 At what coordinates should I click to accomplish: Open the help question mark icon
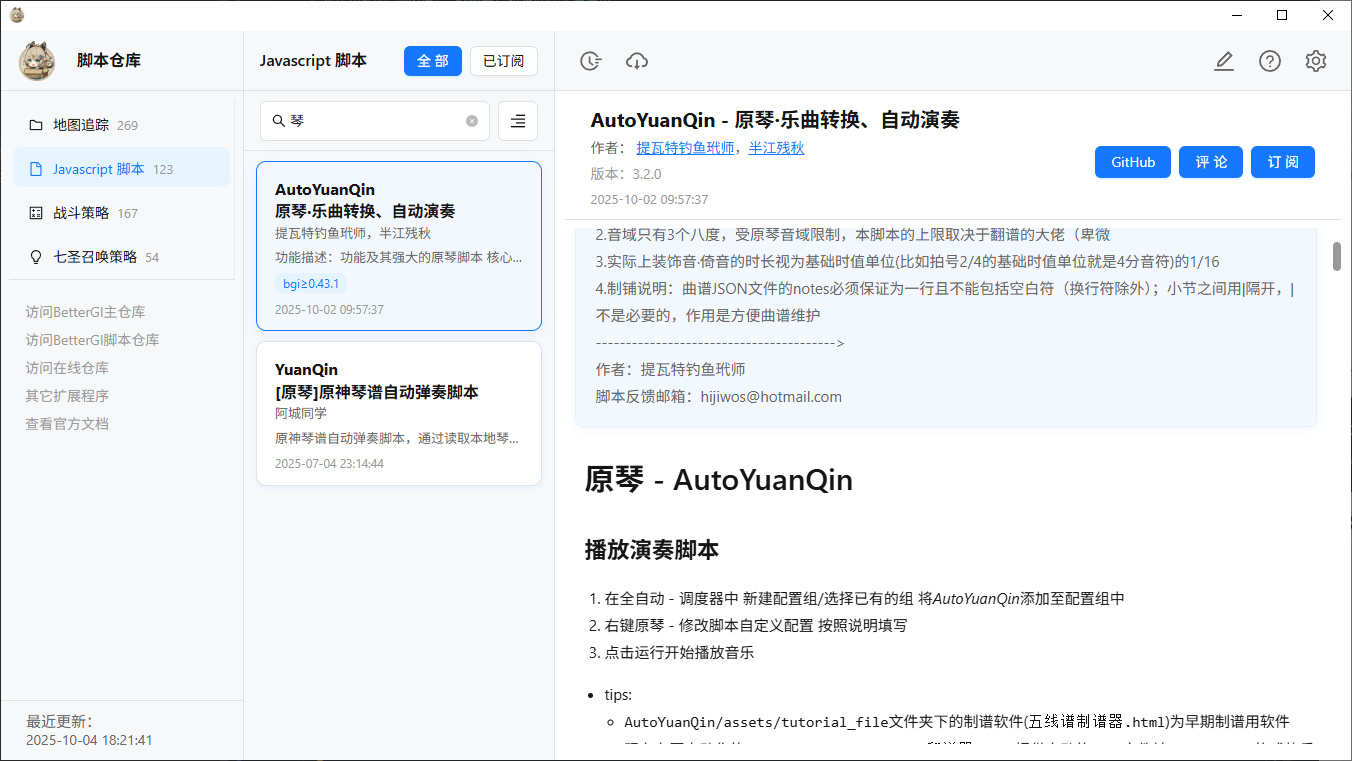tap(1270, 61)
